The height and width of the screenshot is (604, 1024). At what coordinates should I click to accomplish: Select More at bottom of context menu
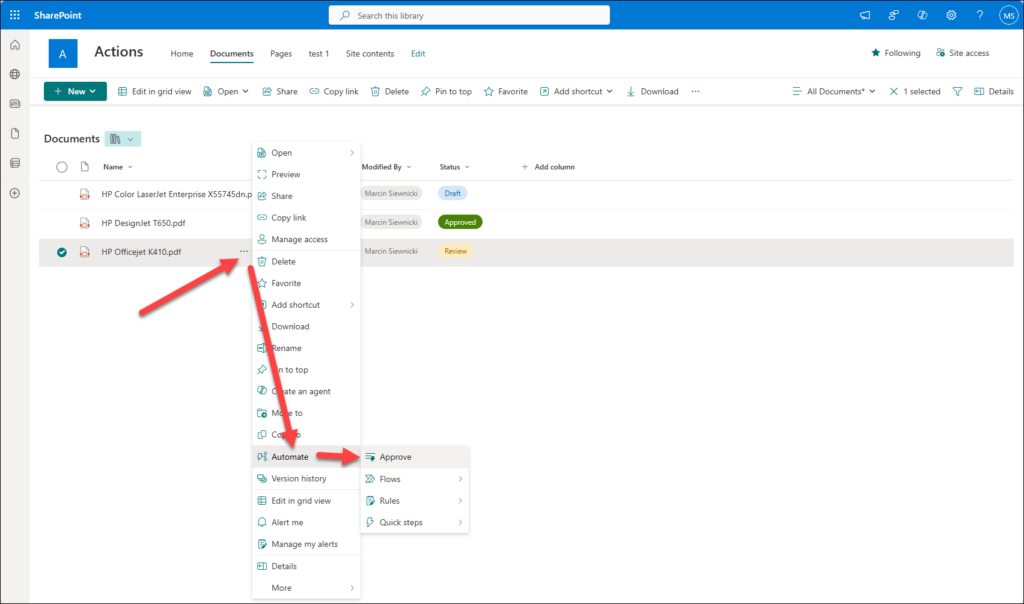(x=306, y=588)
